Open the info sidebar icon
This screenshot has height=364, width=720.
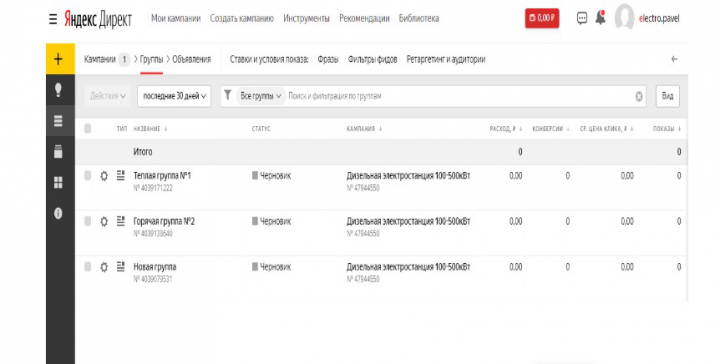coord(58,213)
